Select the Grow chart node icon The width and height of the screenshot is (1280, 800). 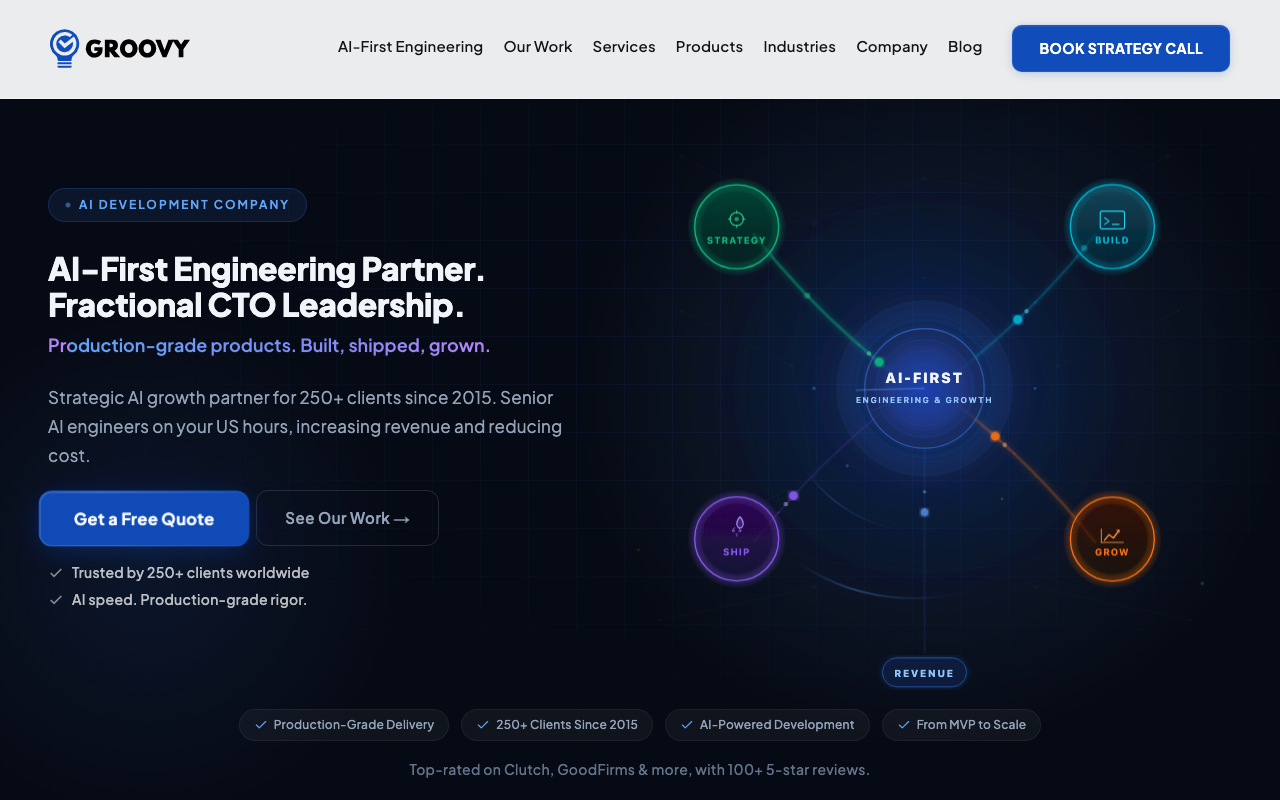[1111, 535]
